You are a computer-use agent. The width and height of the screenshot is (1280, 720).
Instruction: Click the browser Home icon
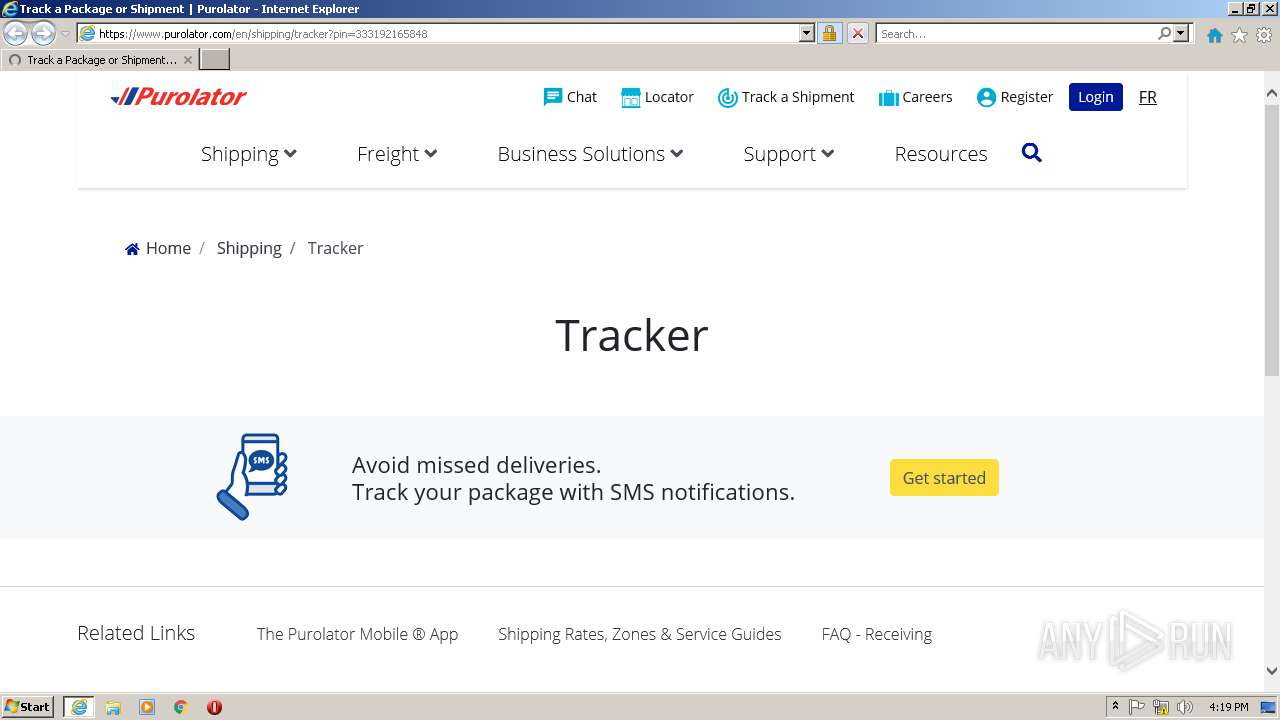point(1214,35)
